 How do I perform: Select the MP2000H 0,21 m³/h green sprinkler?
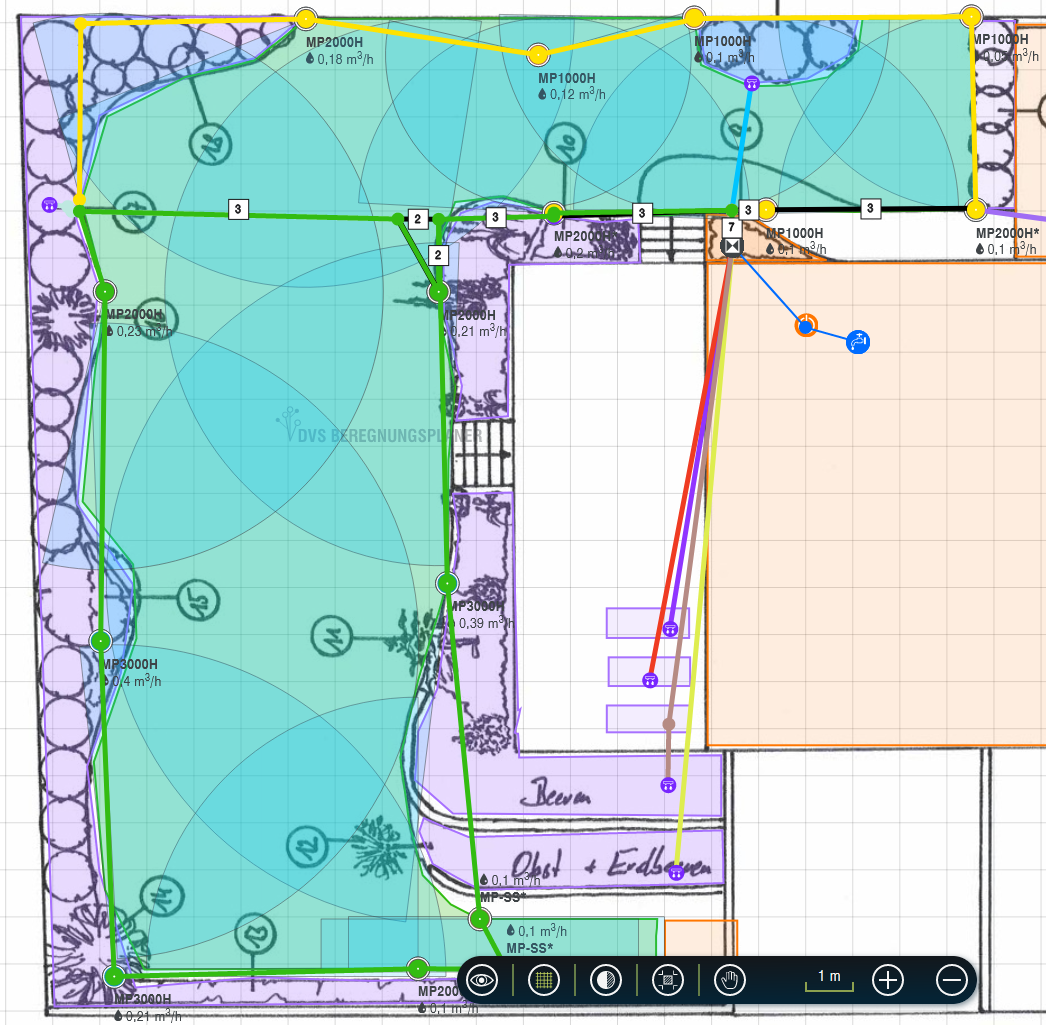click(x=439, y=292)
